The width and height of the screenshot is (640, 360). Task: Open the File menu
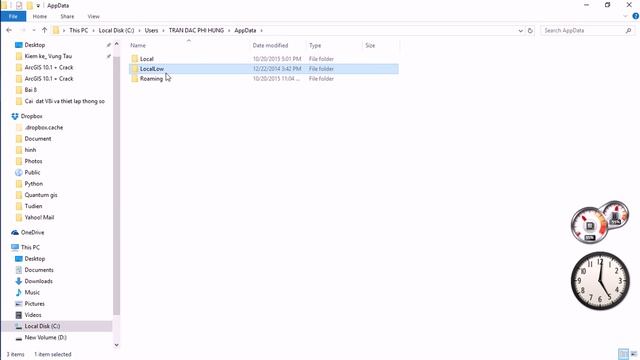tap(13, 16)
